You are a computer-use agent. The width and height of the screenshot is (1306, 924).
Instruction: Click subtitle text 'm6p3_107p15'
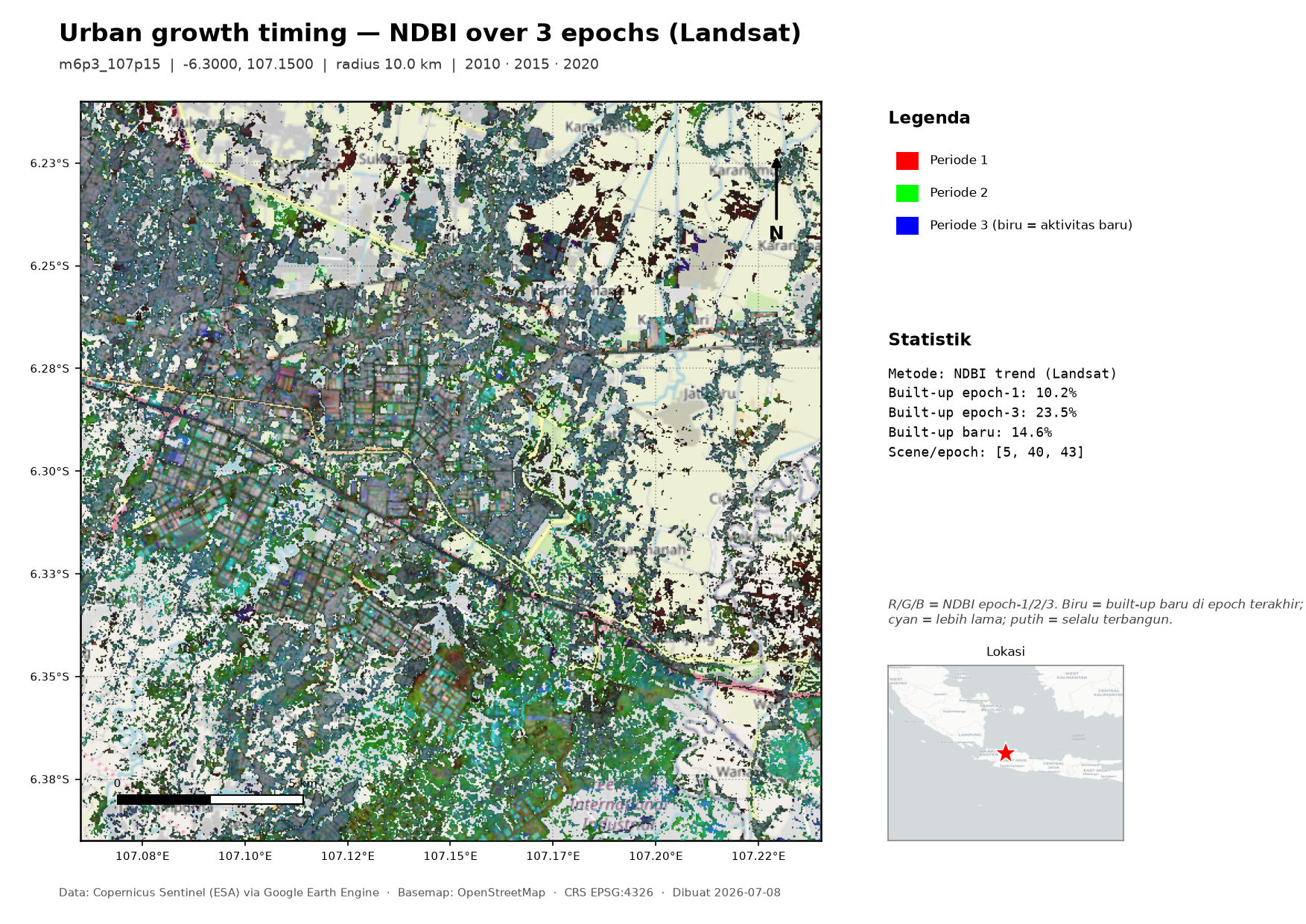coord(110,64)
